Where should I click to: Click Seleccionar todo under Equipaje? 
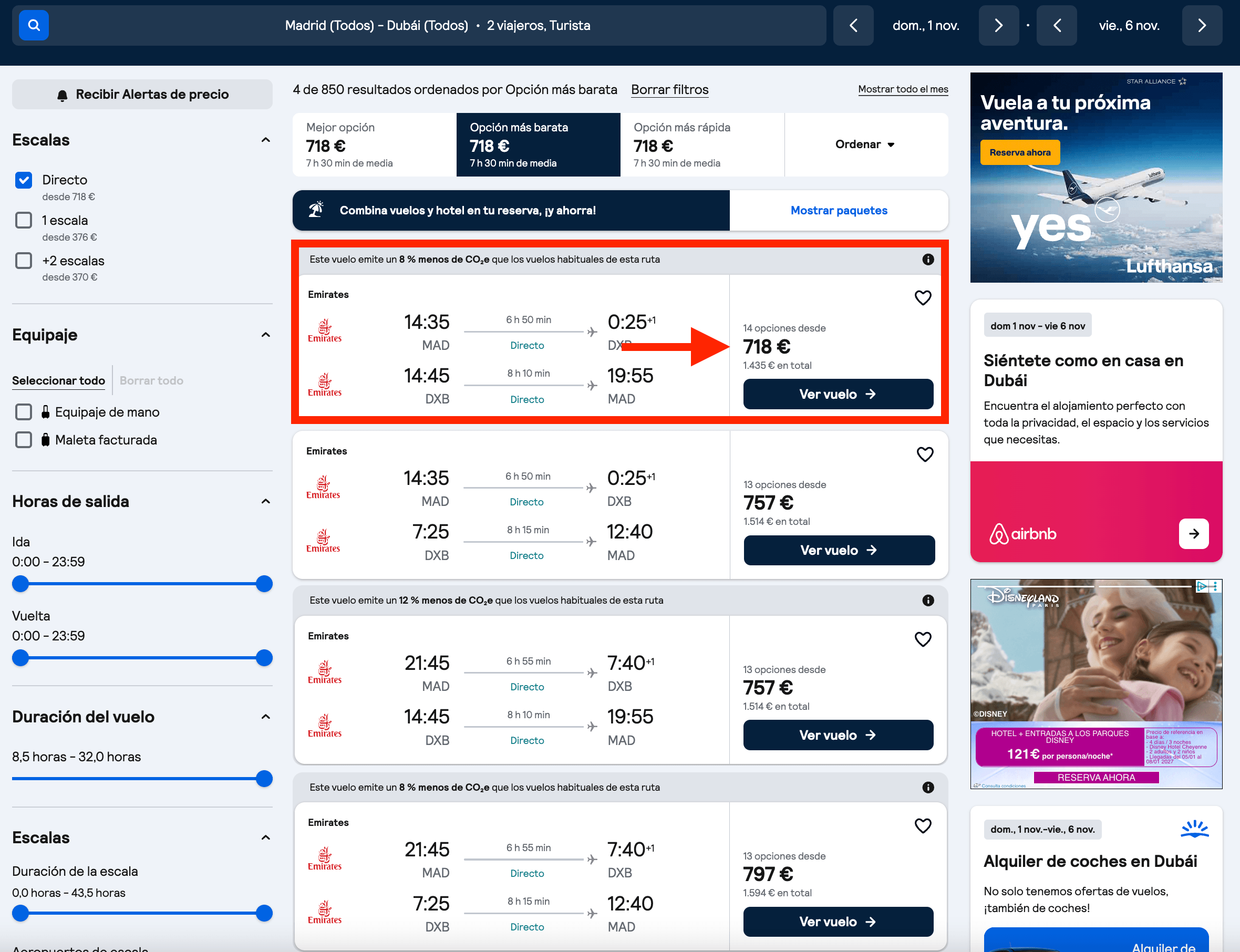[58, 381]
